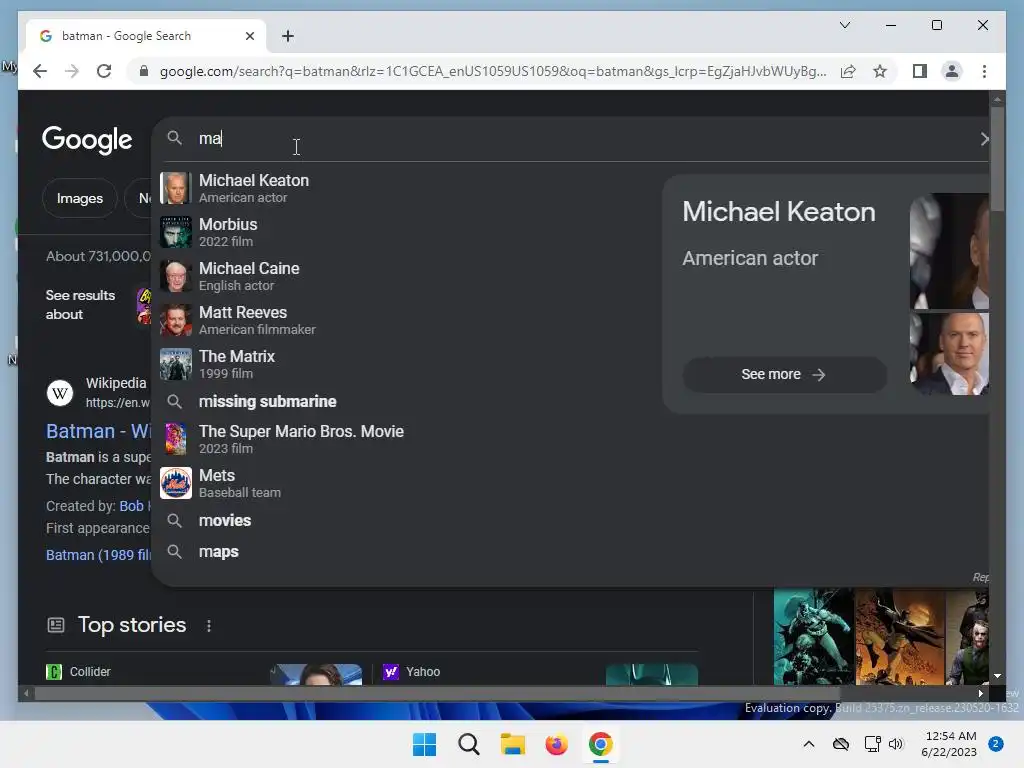
Task: Click the teal Batman artwork image
Action: 814,637
